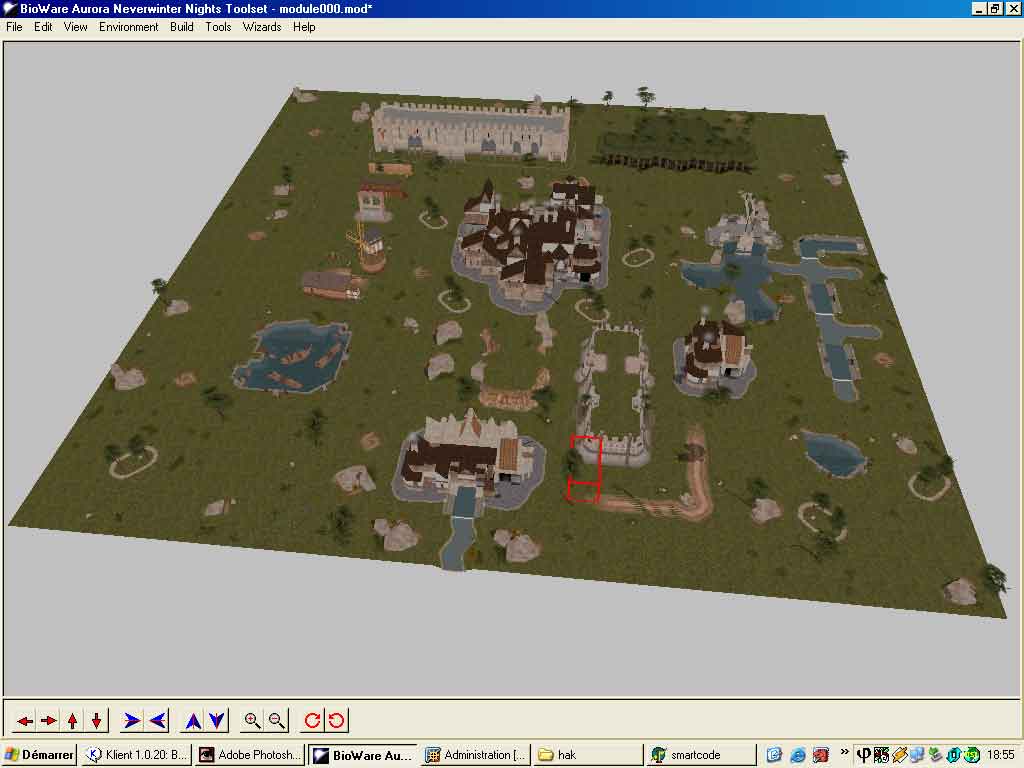This screenshot has width=1024, height=768.
Task: Click the first blue quick launch icon
Action: coord(774,755)
